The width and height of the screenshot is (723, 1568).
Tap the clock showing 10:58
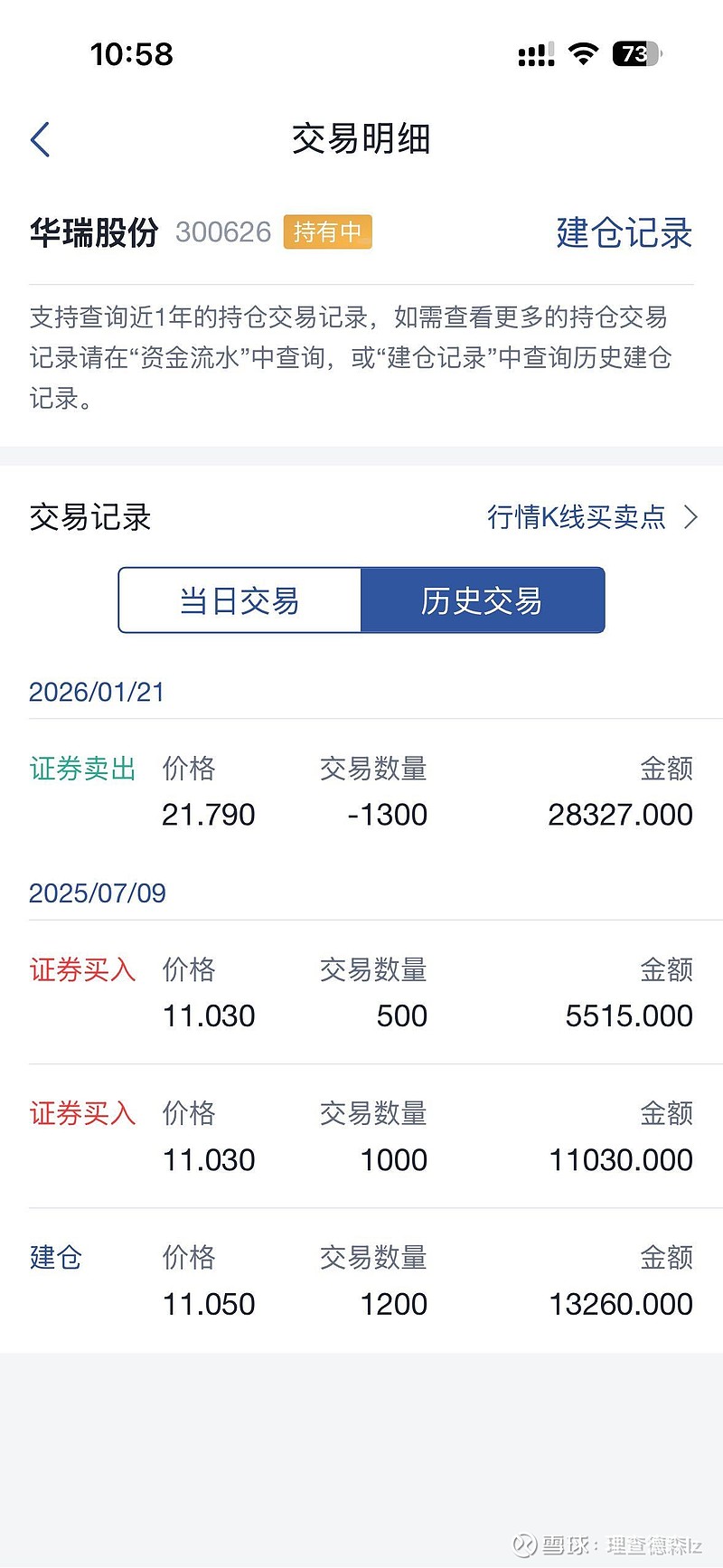[132, 54]
